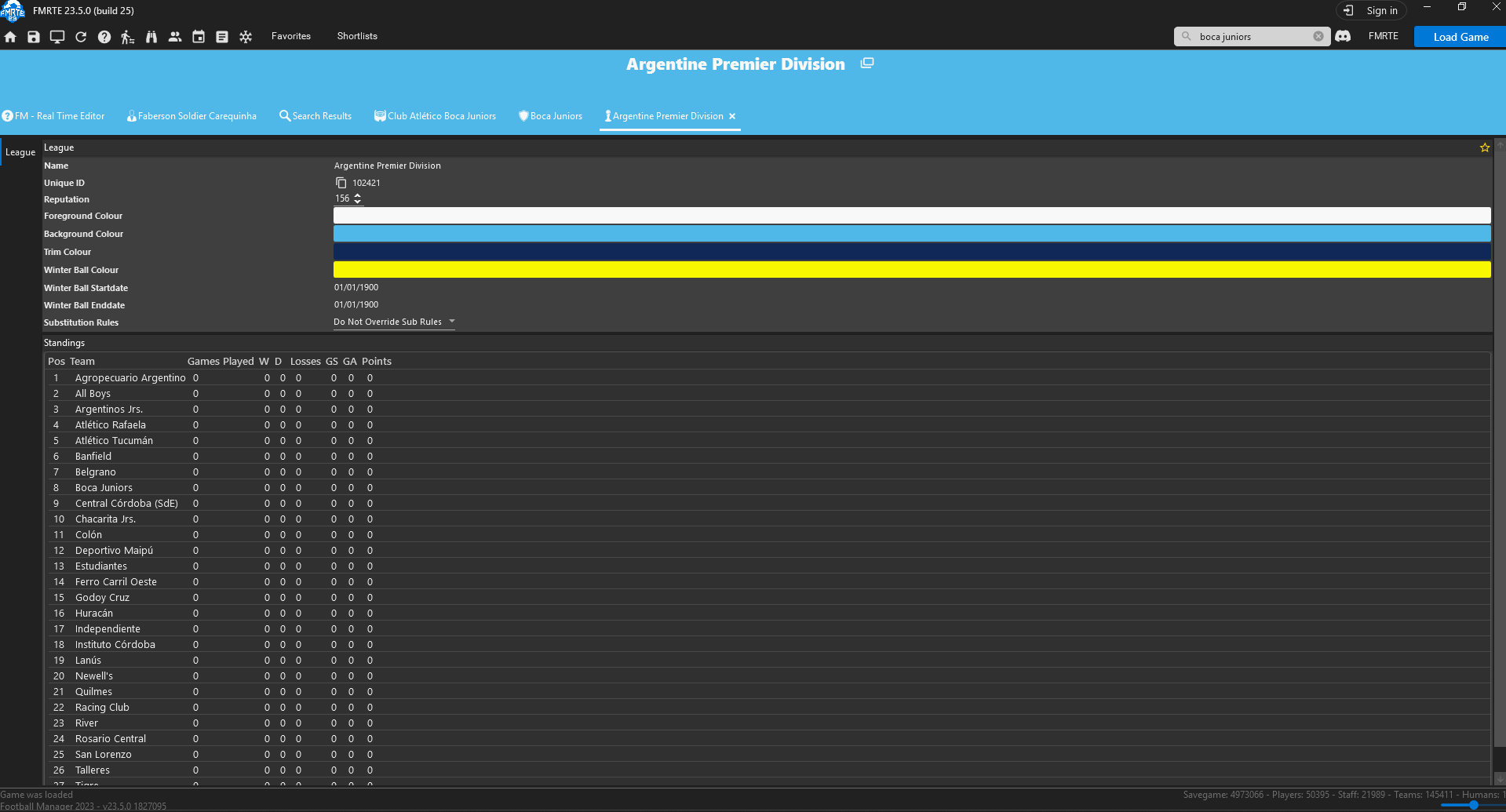Sort standings by Losses column header
The image size is (1506, 812).
(305, 362)
